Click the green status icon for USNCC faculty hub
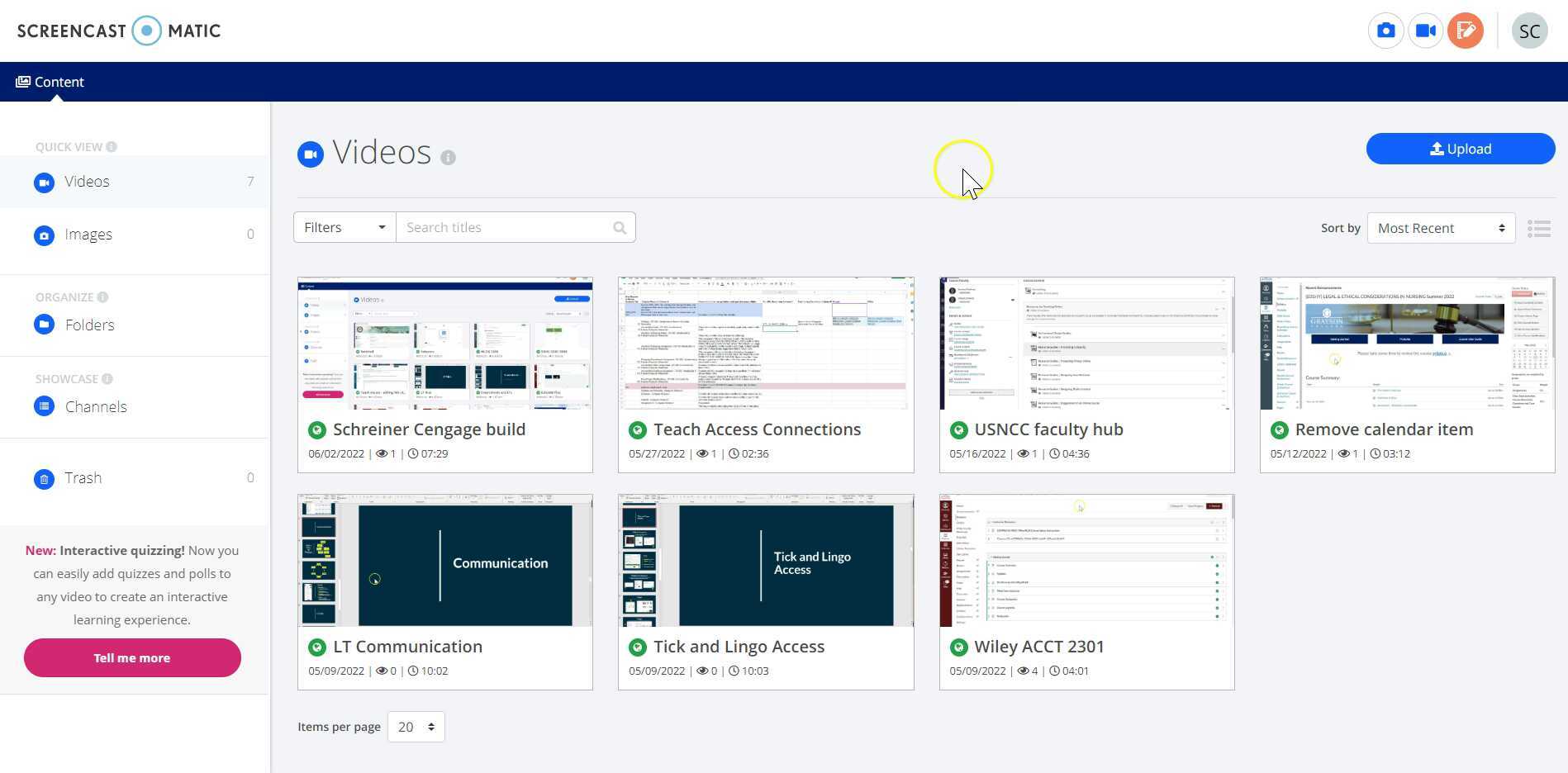The image size is (1568, 773). tap(958, 430)
